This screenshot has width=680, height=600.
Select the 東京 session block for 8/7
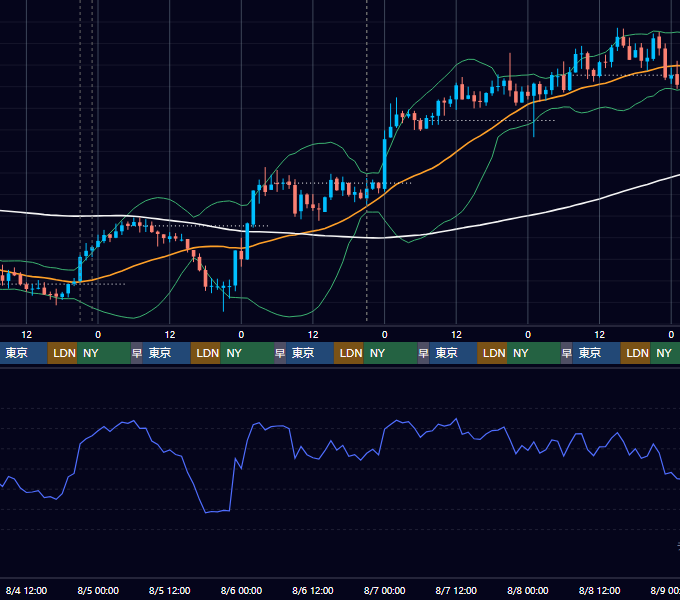point(453,353)
